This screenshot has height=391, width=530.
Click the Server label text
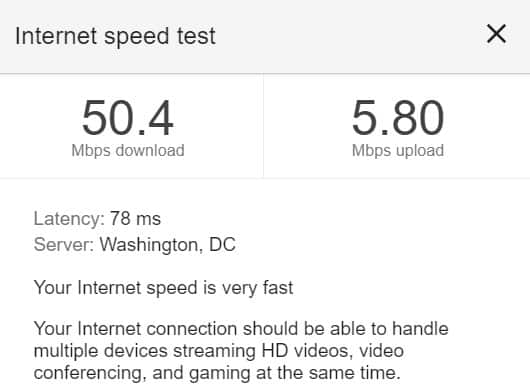[64, 244]
